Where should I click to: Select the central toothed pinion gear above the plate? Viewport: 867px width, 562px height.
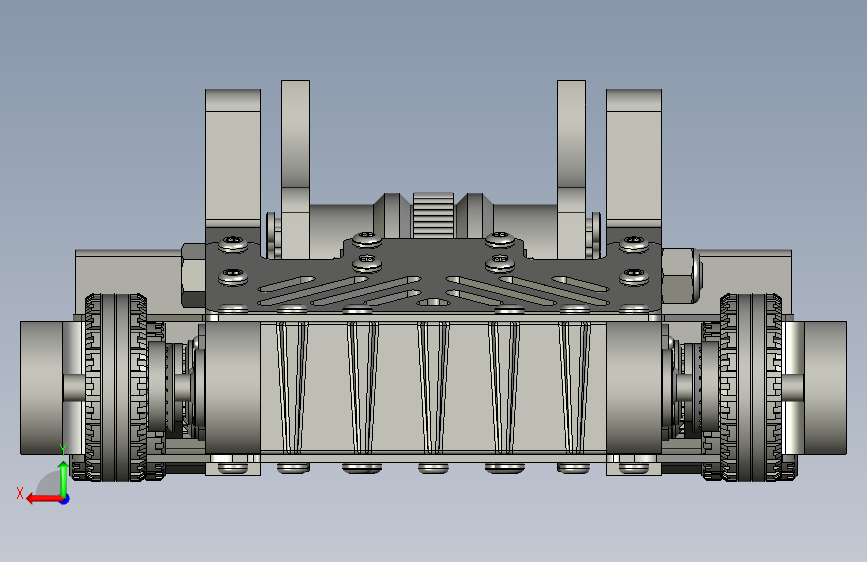[x=434, y=215]
